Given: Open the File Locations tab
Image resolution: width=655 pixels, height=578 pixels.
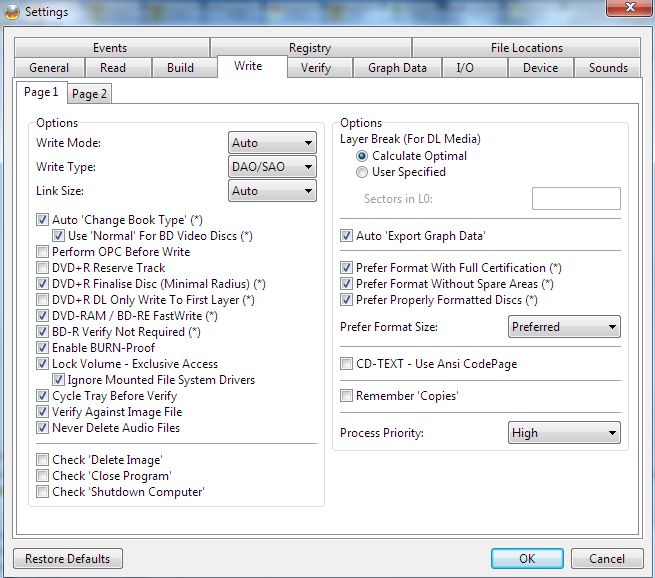Looking at the screenshot, I should pos(526,48).
